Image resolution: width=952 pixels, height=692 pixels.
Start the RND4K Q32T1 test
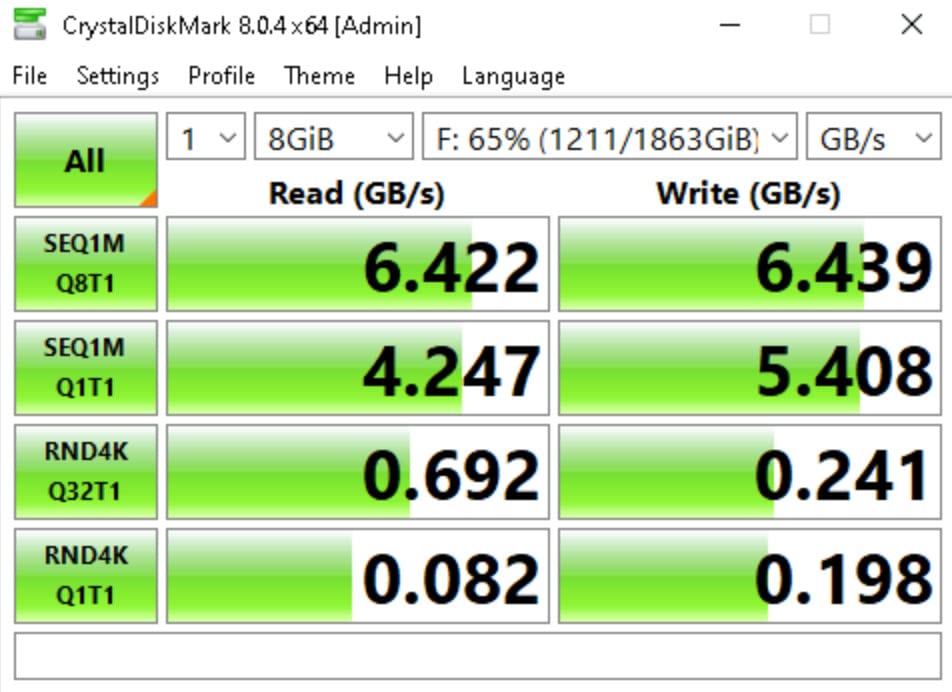(86, 472)
